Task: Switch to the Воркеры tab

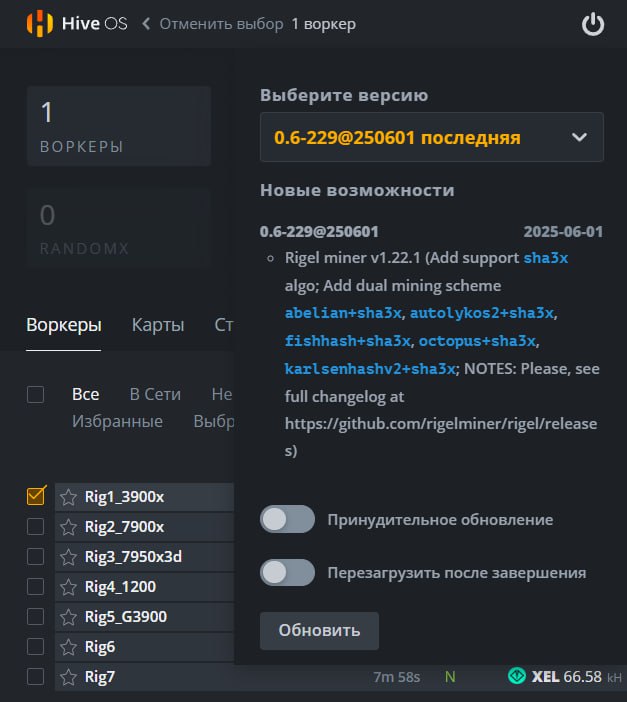Action: [x=64, y=325]
